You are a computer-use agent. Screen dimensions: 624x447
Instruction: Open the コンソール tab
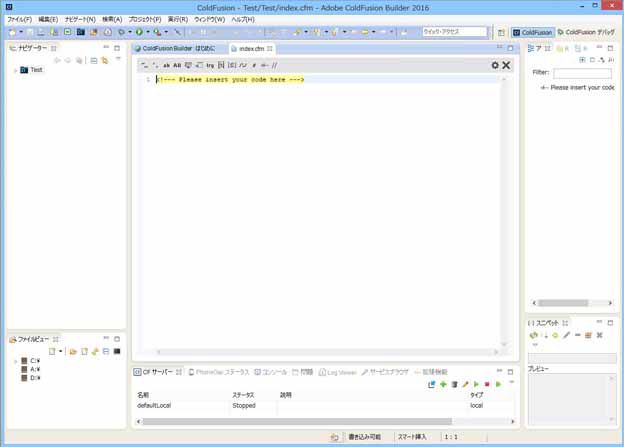coord(271,372)
